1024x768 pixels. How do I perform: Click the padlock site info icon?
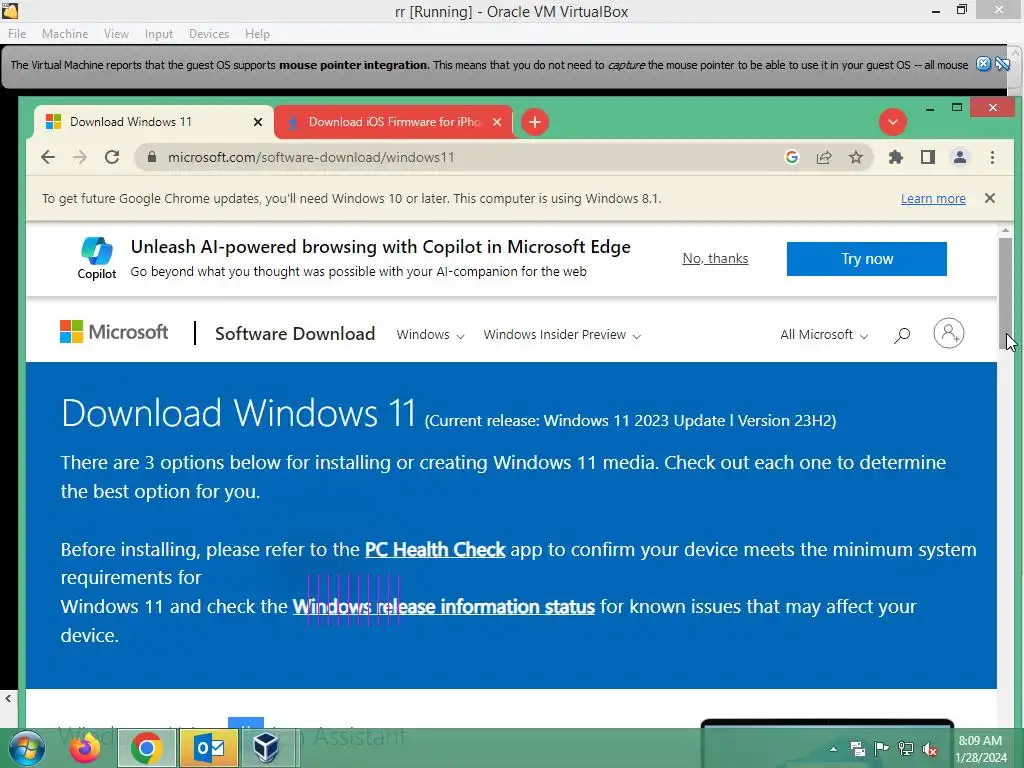pos(152,157)
